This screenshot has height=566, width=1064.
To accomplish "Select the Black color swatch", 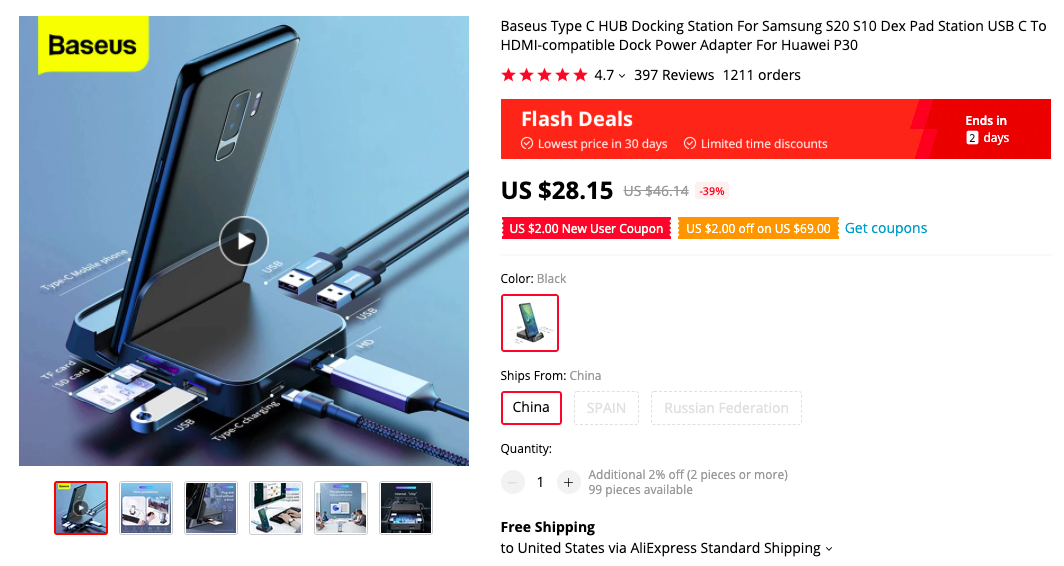I will click(529, 323).
